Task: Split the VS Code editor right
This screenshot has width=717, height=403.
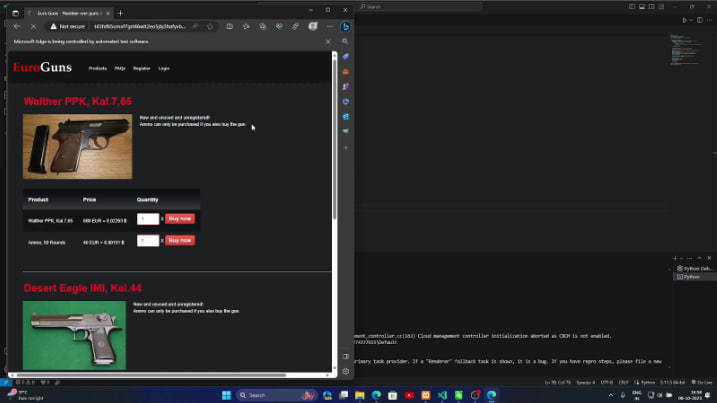Action: click(700, 20)
